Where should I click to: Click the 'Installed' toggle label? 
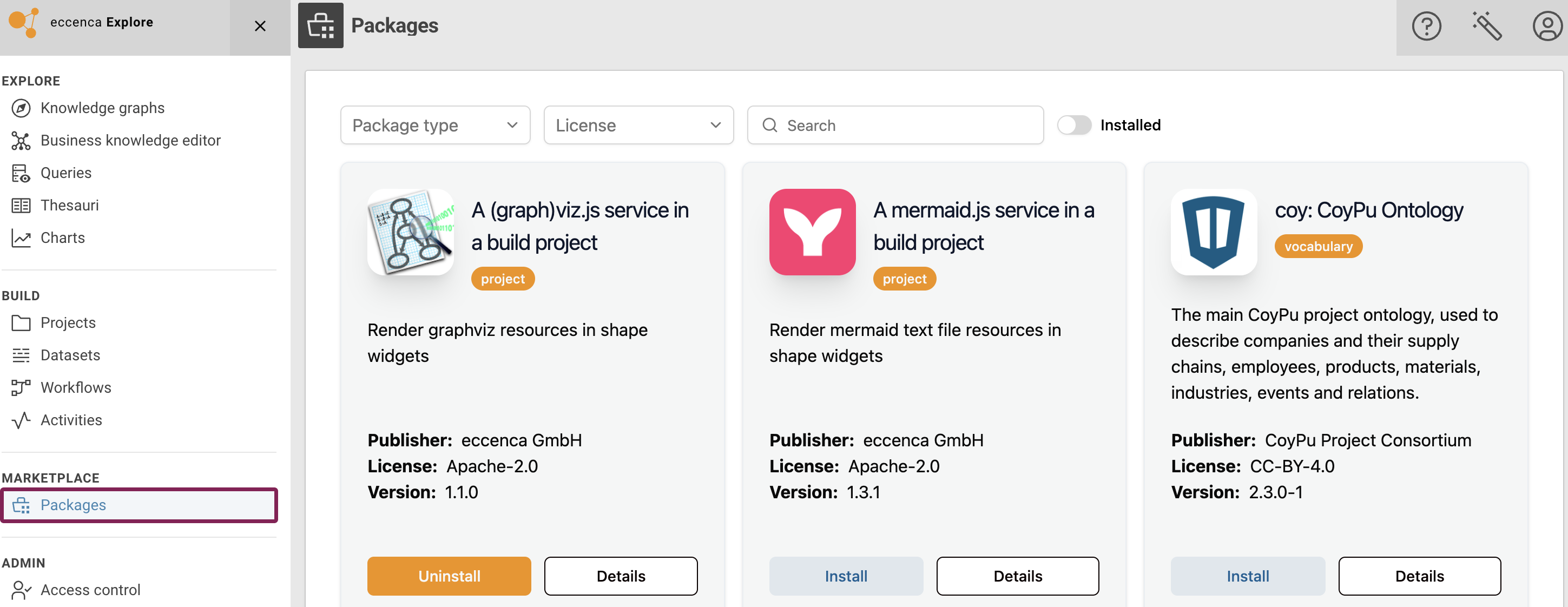[1130, 126]
